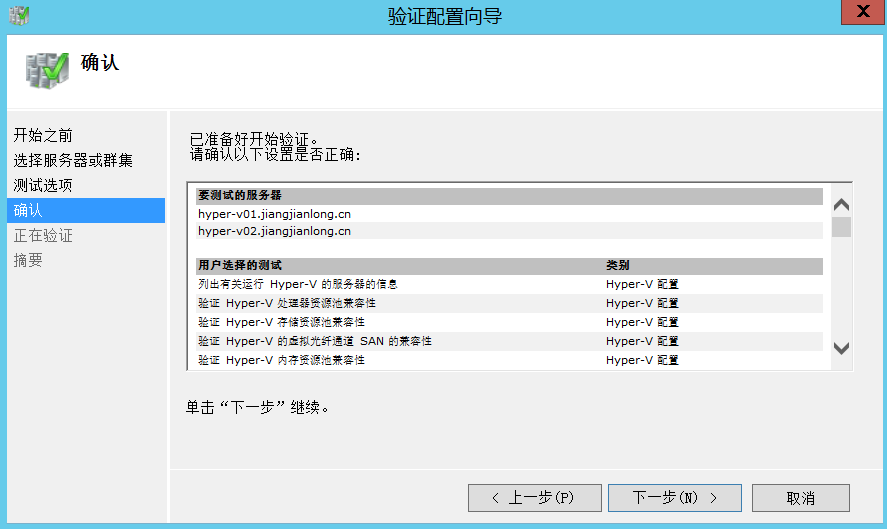Select row 验证 Hyper-V 存储资源池兼容性
Screen dimensions: 887x529
[x=509, y=322]
